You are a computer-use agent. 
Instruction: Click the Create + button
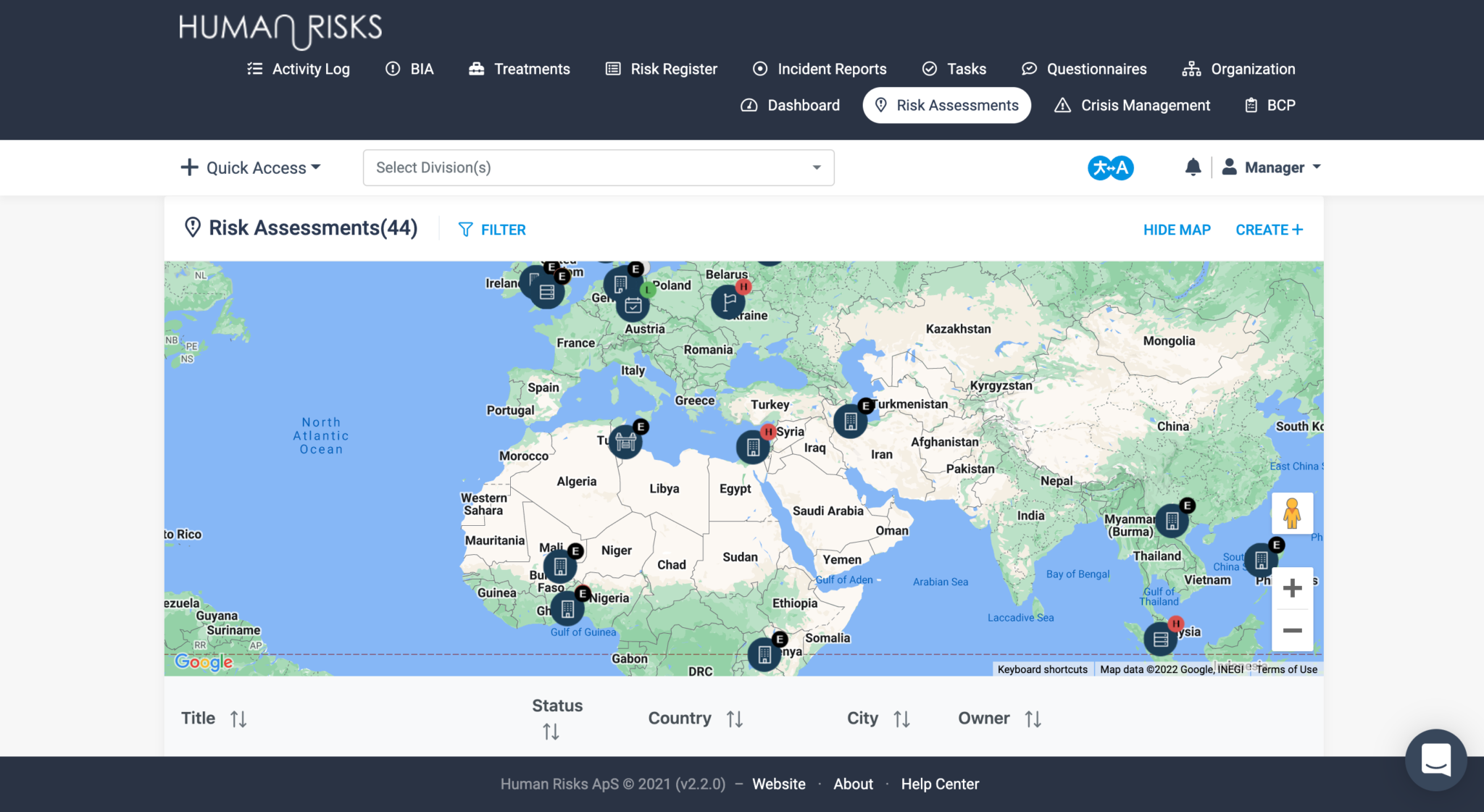(1269, 230)
